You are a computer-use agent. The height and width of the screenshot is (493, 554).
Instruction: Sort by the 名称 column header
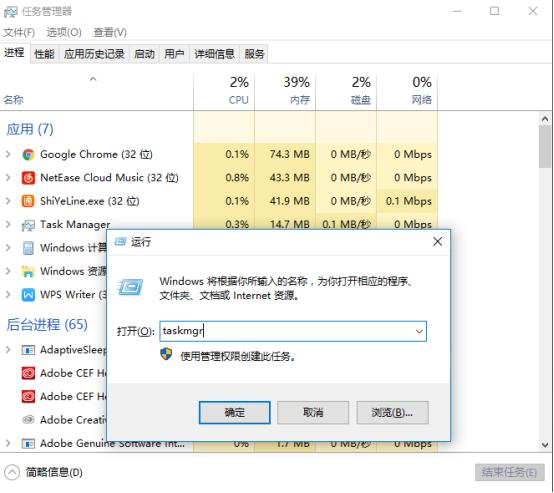pyautogui.click(x=96, y=91)
